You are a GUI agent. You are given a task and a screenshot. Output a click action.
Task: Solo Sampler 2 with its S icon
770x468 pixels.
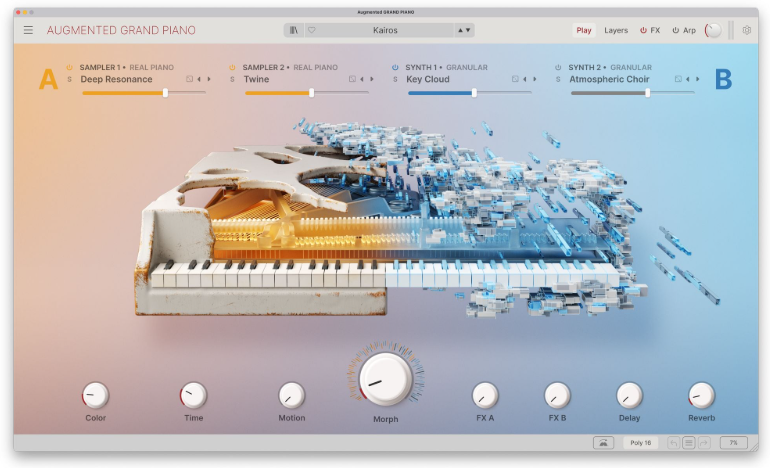tap(232, 79)
